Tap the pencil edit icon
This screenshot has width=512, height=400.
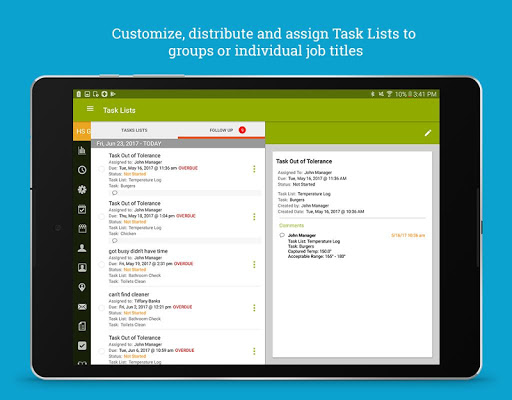pyautogui.click(x=428, y=133)
